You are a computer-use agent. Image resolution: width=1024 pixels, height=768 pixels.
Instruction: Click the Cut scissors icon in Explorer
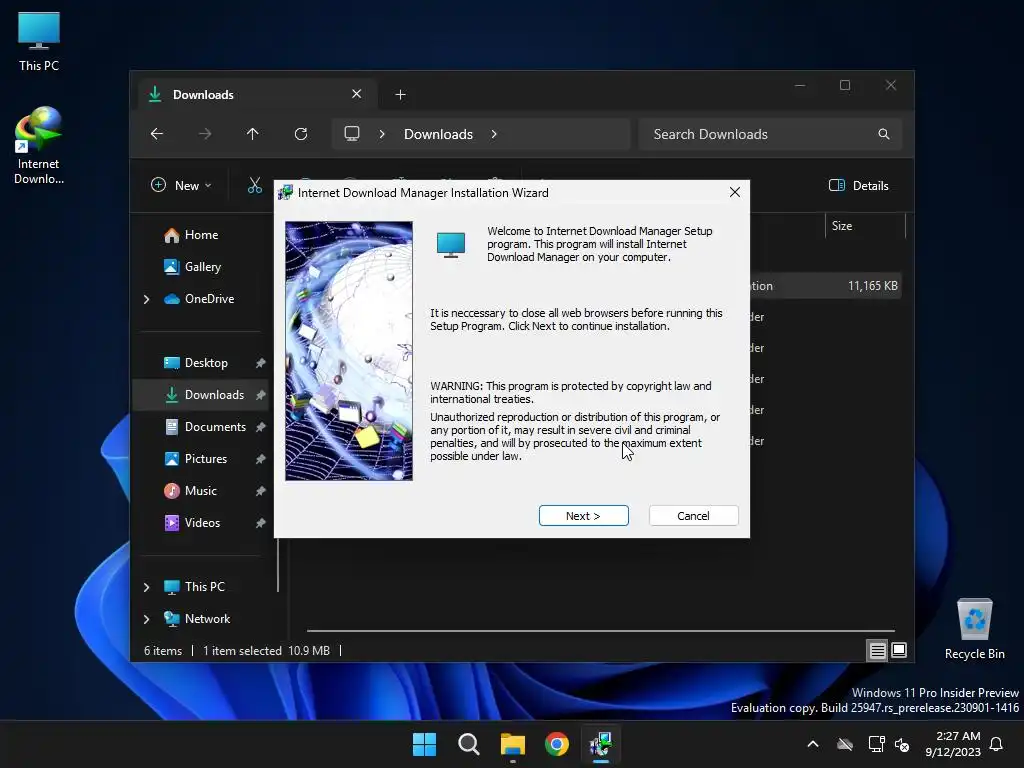click(255, 185)
